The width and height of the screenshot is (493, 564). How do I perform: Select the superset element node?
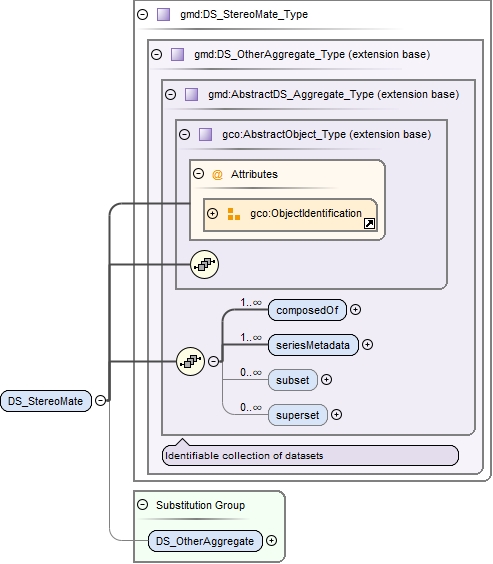coord(298,415)
